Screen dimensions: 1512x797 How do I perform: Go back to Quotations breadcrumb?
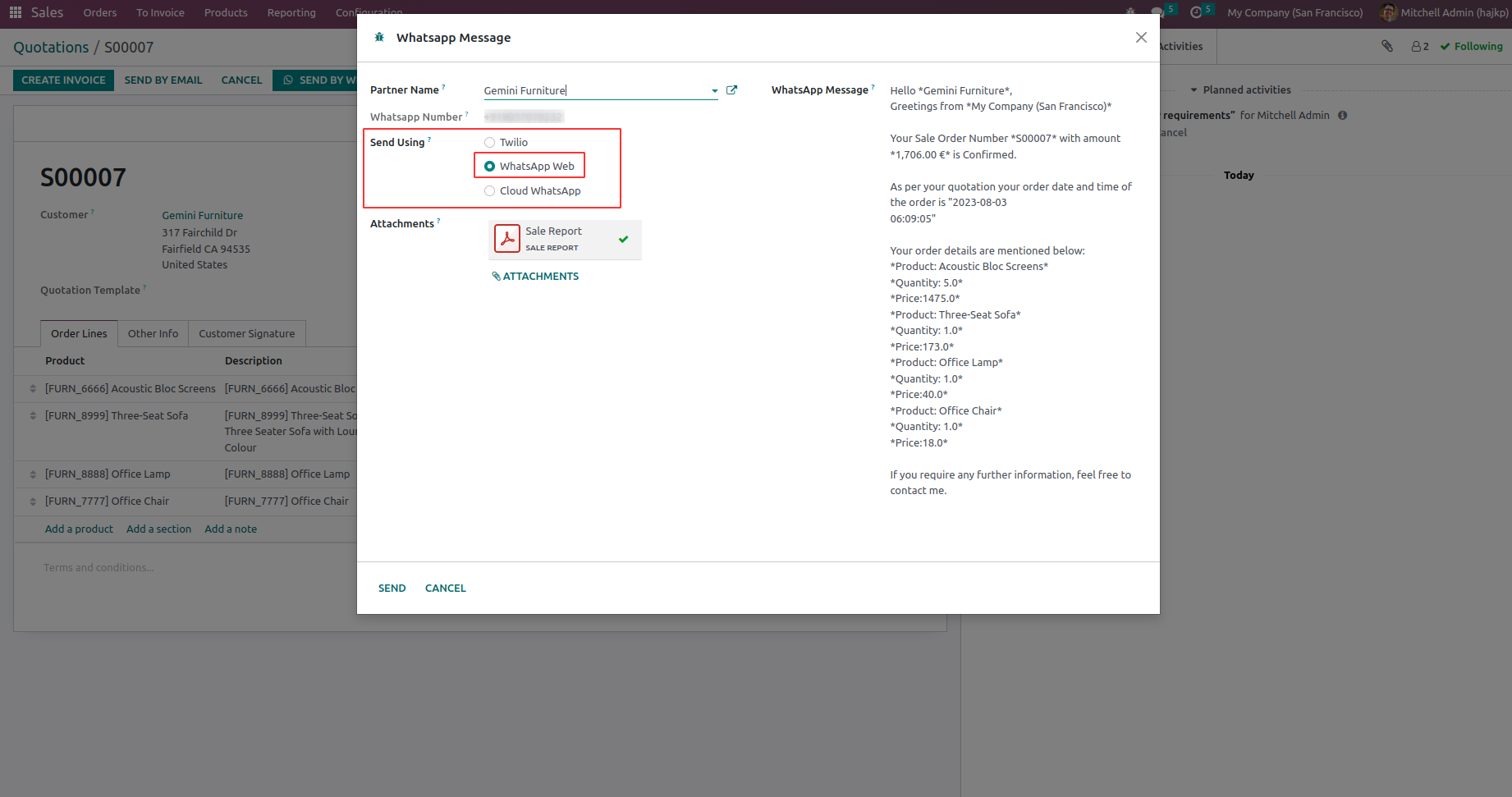click(x=51, y=48)
